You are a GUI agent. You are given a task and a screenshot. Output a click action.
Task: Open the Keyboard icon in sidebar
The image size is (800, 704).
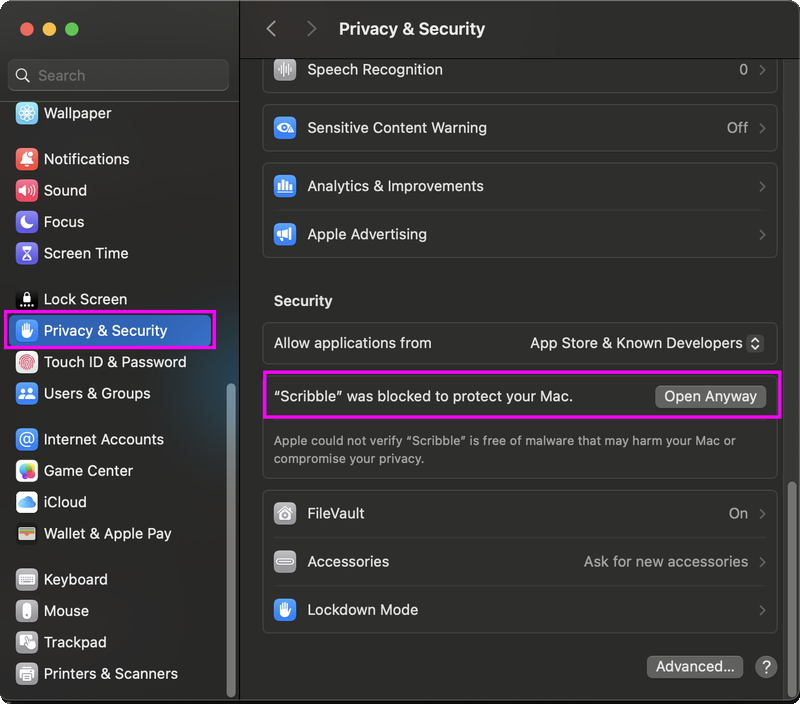(x=27, y=580)
